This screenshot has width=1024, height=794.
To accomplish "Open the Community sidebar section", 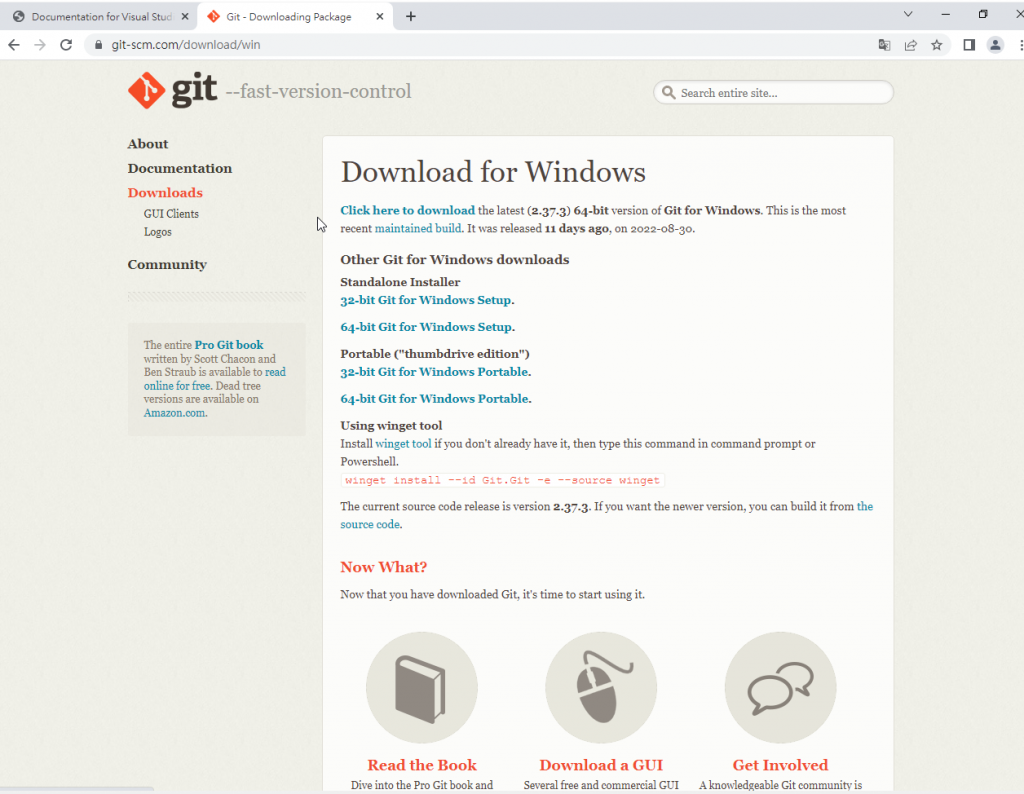I will pyautogui.click(x=167, y=264).
